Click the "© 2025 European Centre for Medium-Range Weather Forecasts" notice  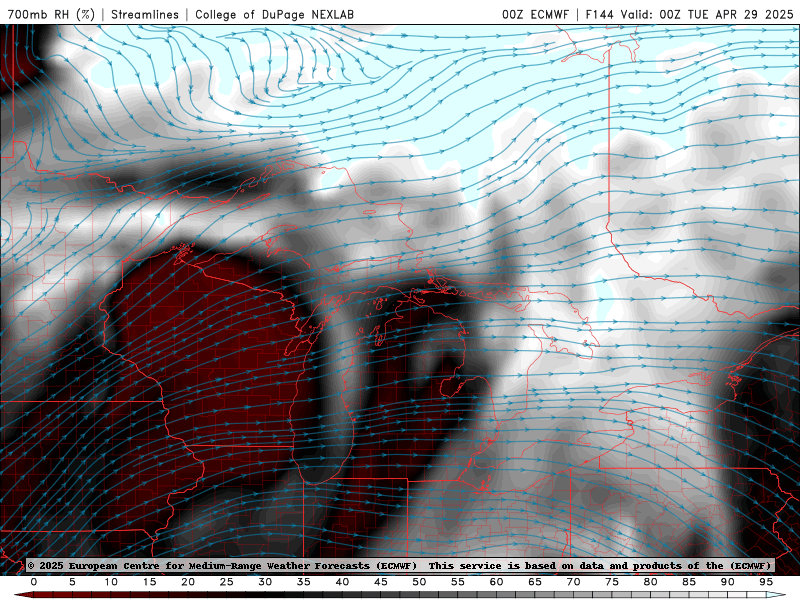click(222, 566)
